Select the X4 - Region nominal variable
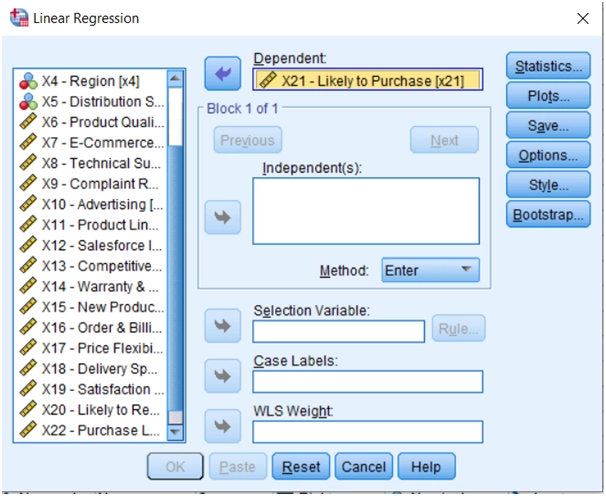This screenshot has height=496, width=606. click(x=91, y=82)
